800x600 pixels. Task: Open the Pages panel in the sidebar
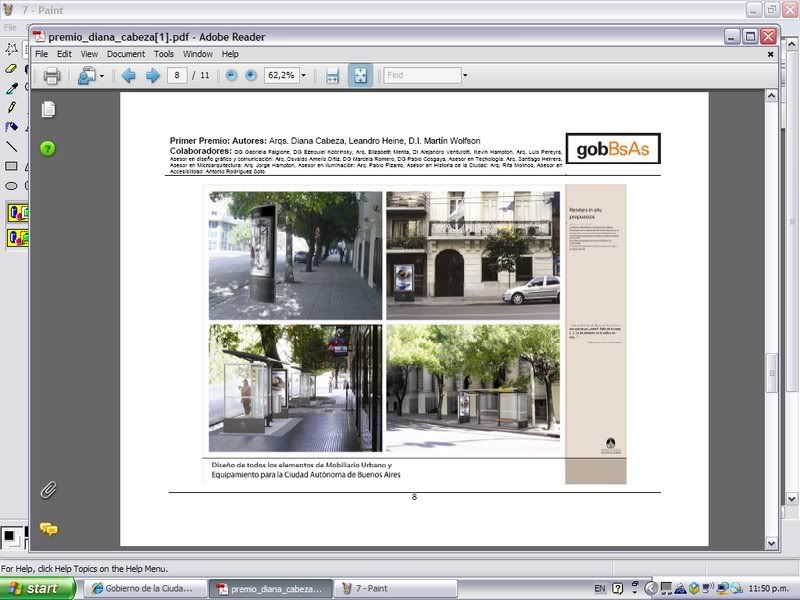click(48, 109)
